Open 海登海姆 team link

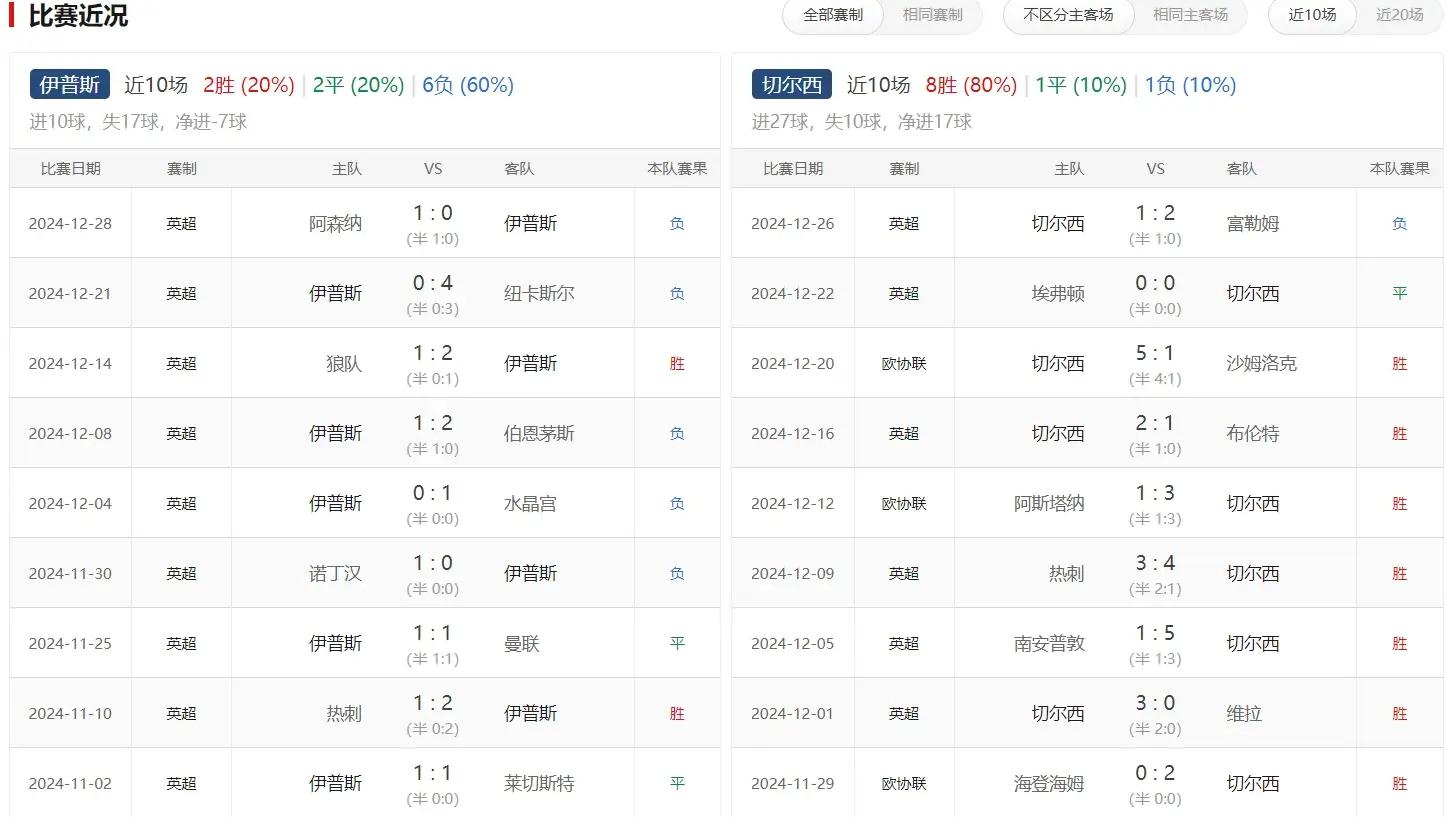1049,783
